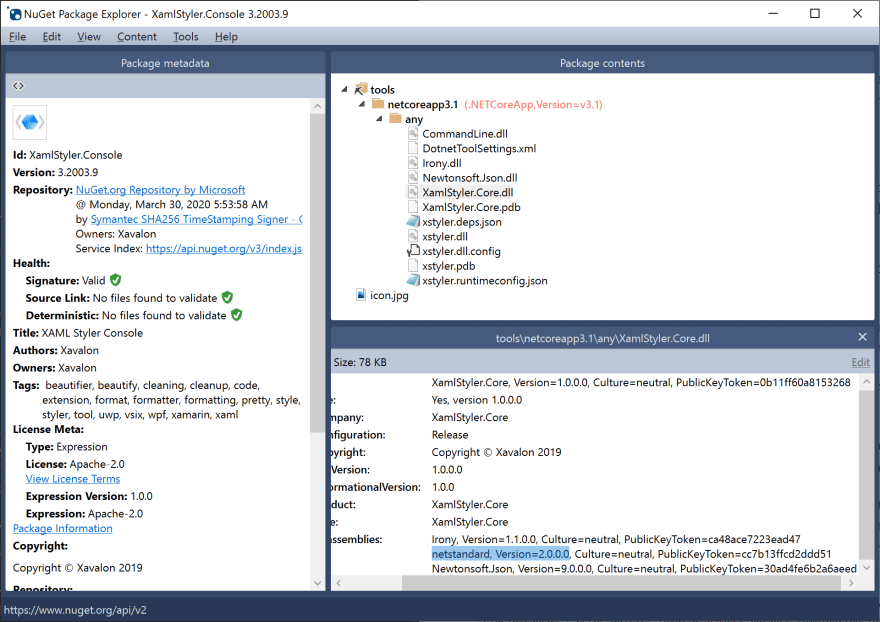Screen dimensions: 880x622
Task: Click the XamlStyler.Core.dll file icon
Action: coord(413,191)
